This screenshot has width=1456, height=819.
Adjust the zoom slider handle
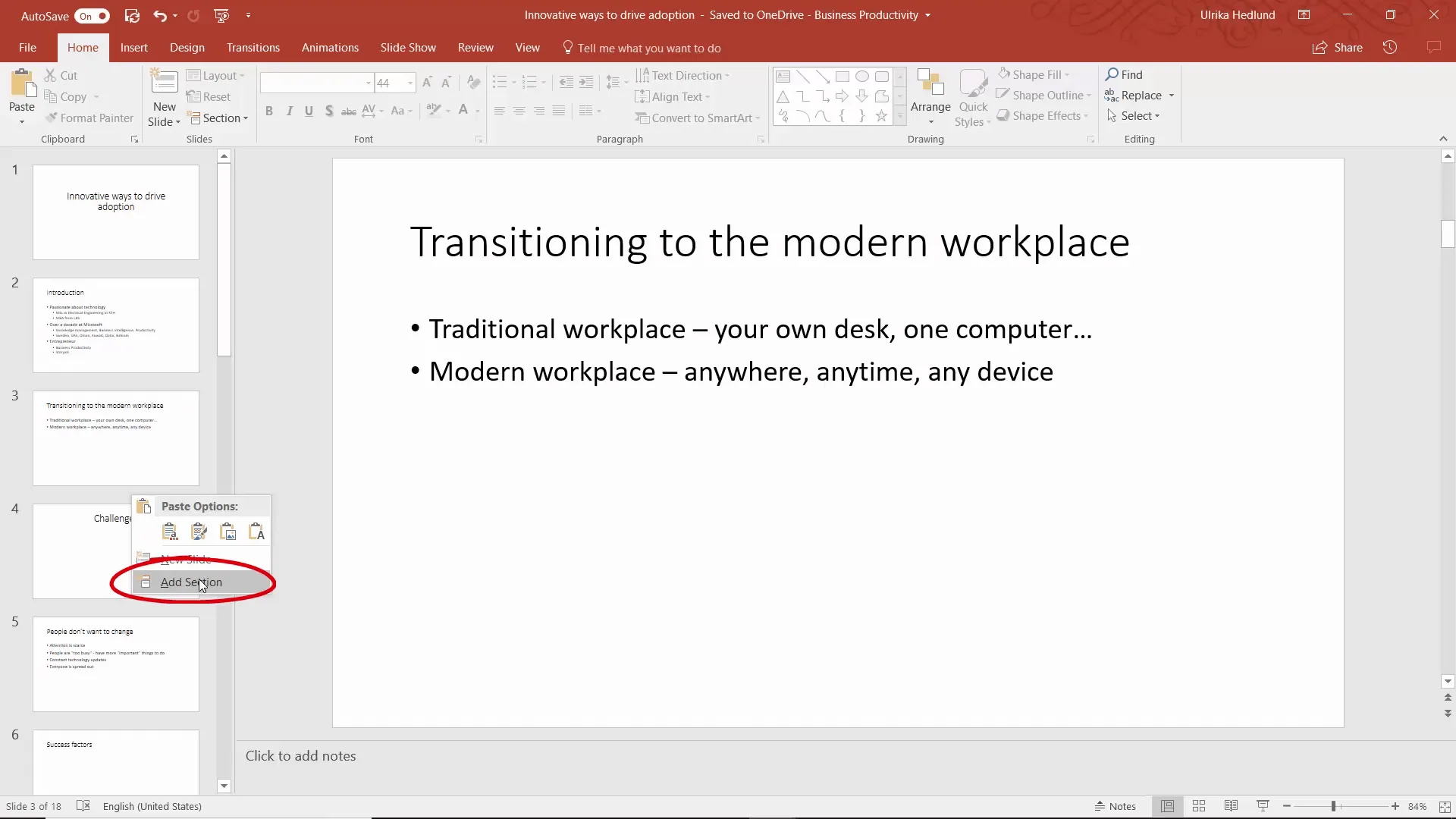1333,806
